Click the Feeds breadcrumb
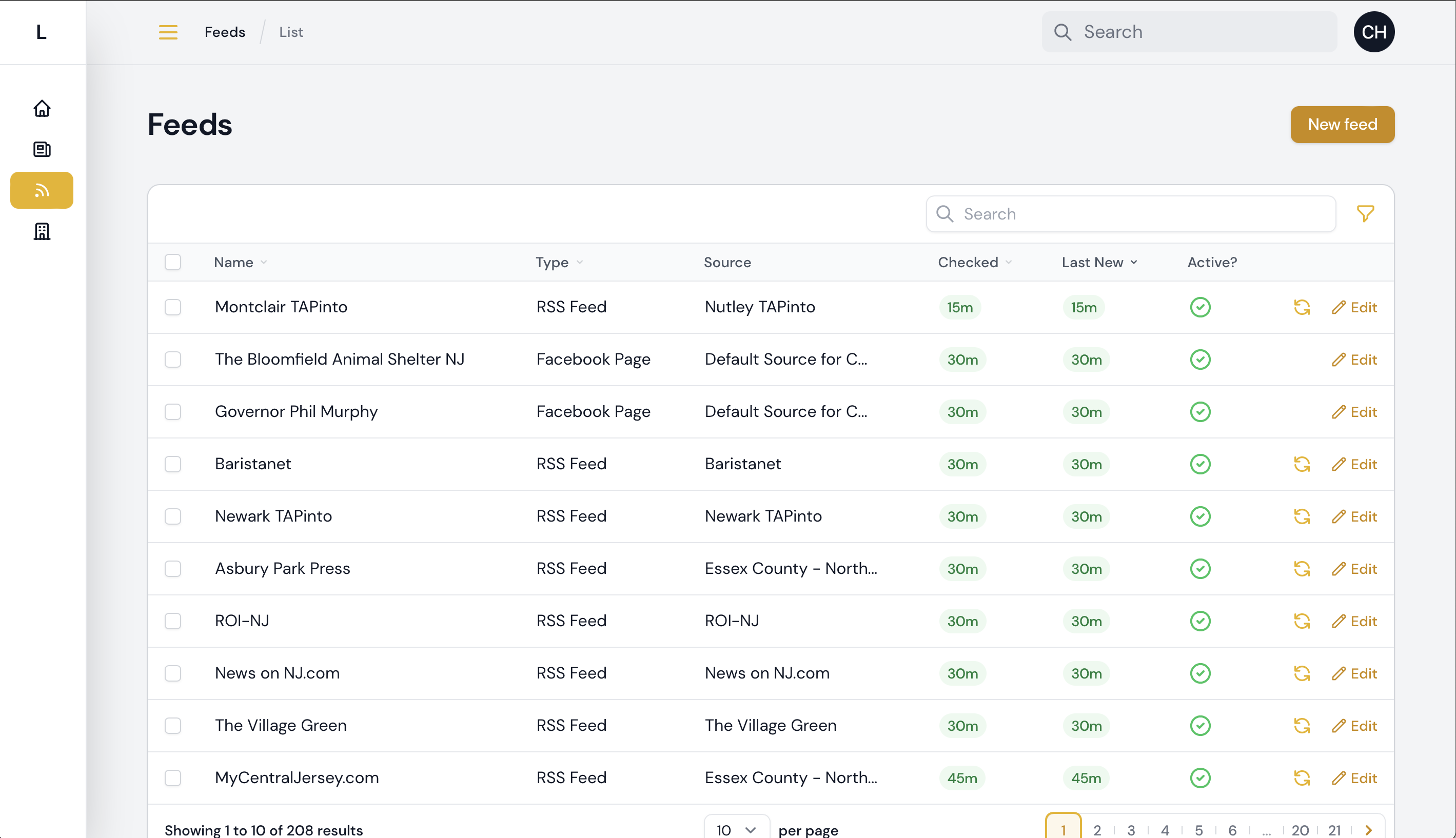 [225, 32]
